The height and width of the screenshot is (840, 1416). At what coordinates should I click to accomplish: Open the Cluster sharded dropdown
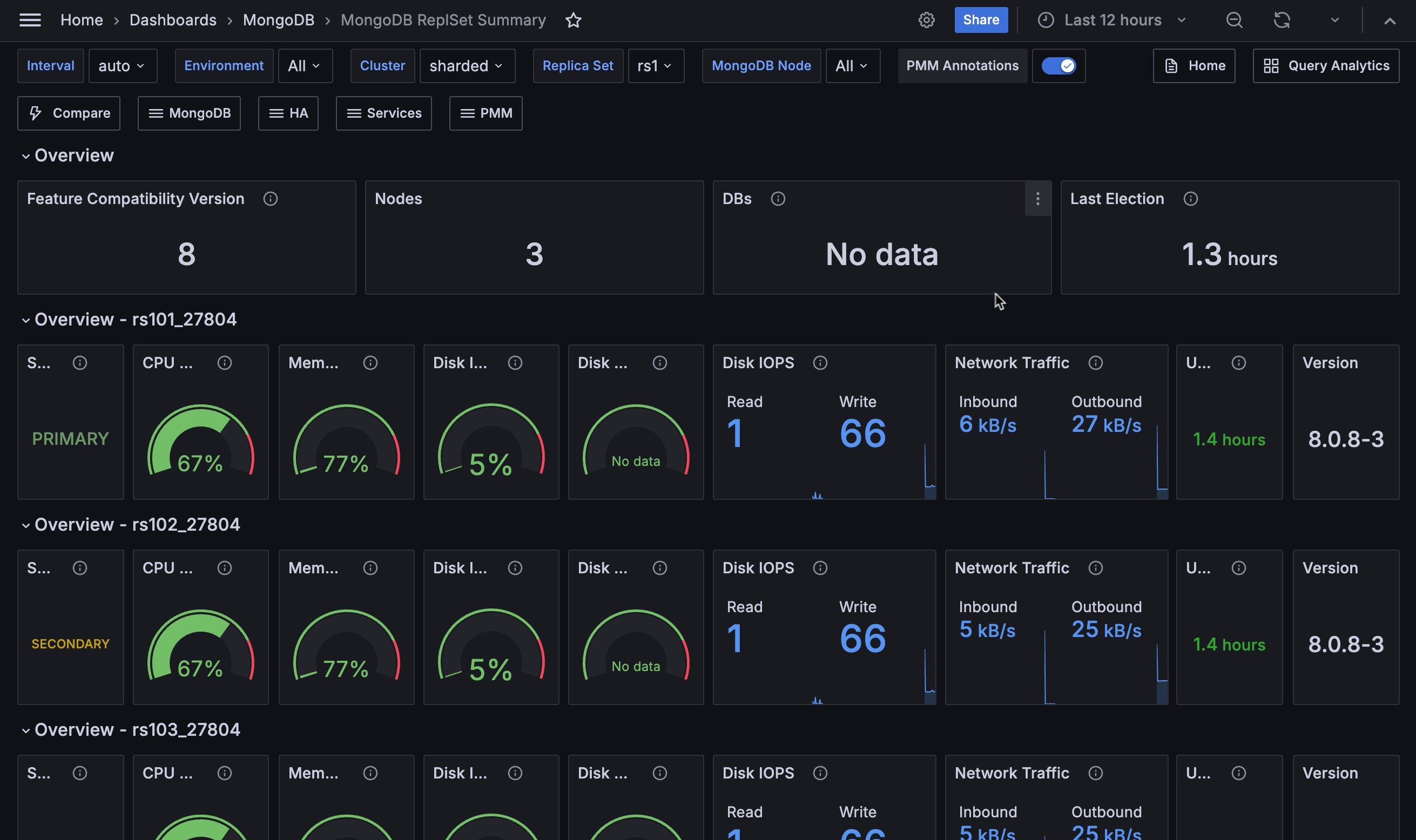coord(467,66)
